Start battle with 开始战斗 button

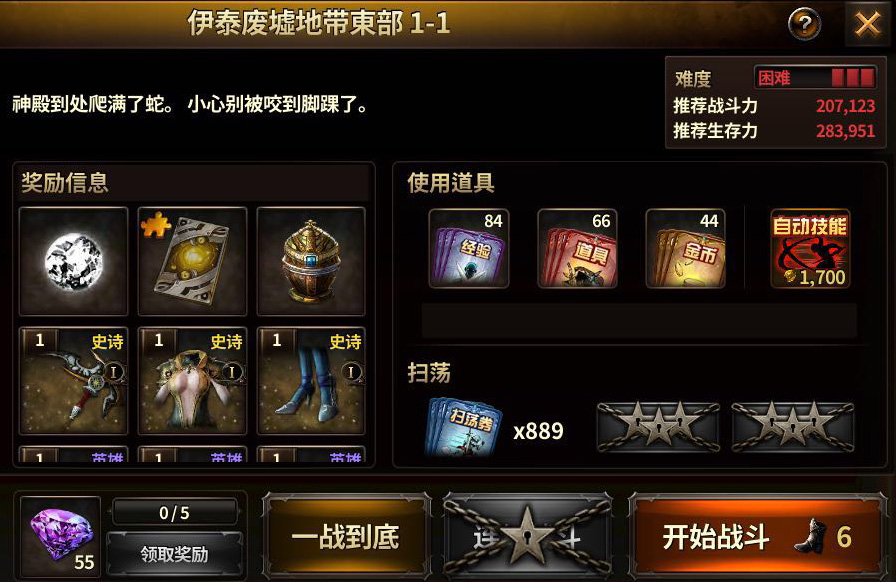(757, 536)
